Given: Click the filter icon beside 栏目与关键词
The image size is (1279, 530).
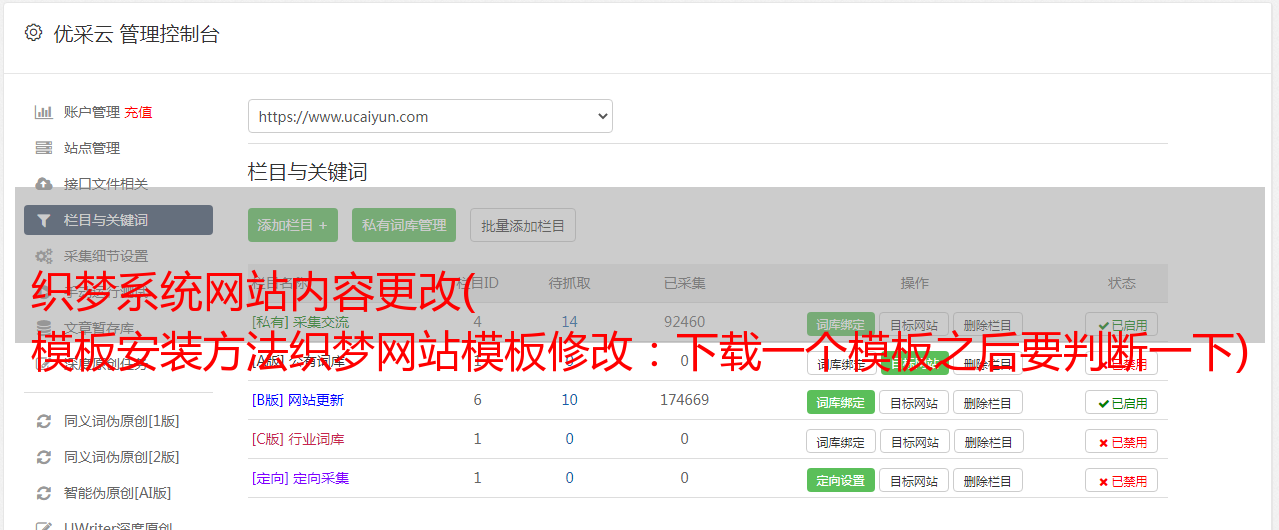Looking at the screenshot, I should tap(43, 220).
